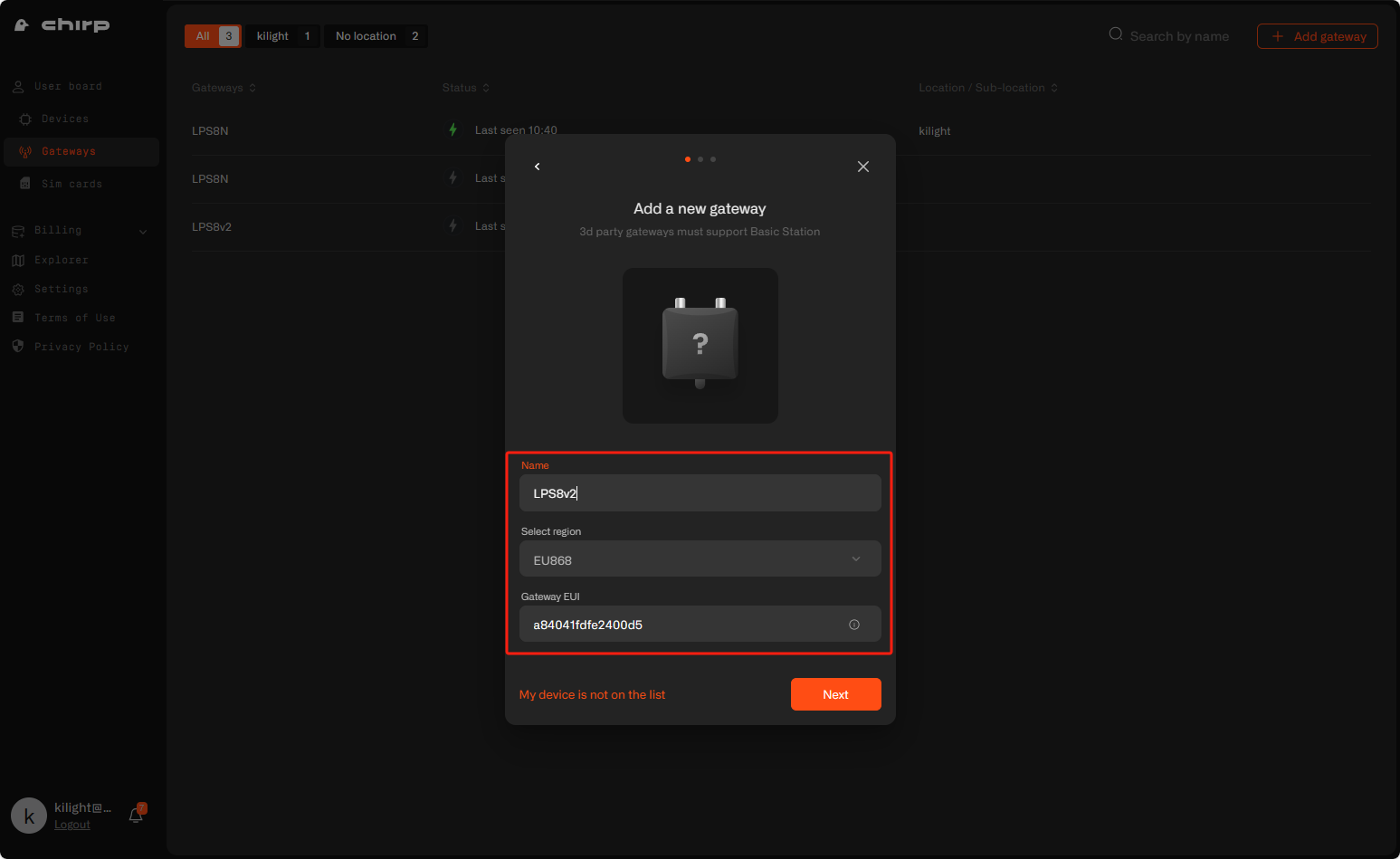This screenshot has width=1400, height=859.
Task: Close the Add a new gateway dialog
Action: (863, 167)
